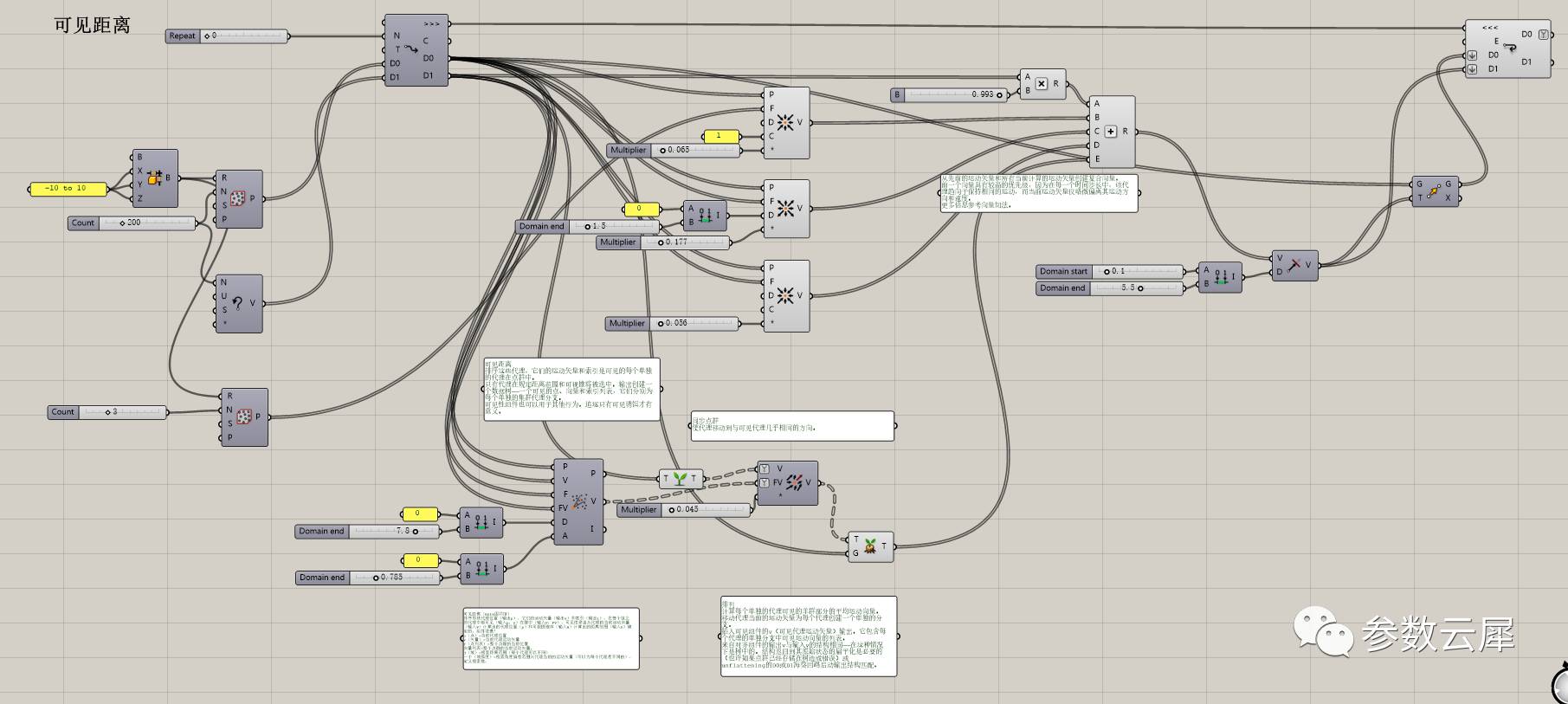Select the force component connected to Multiplier 0.177
This screenshot has width=1568, height=704.
[x=786, y=209]
